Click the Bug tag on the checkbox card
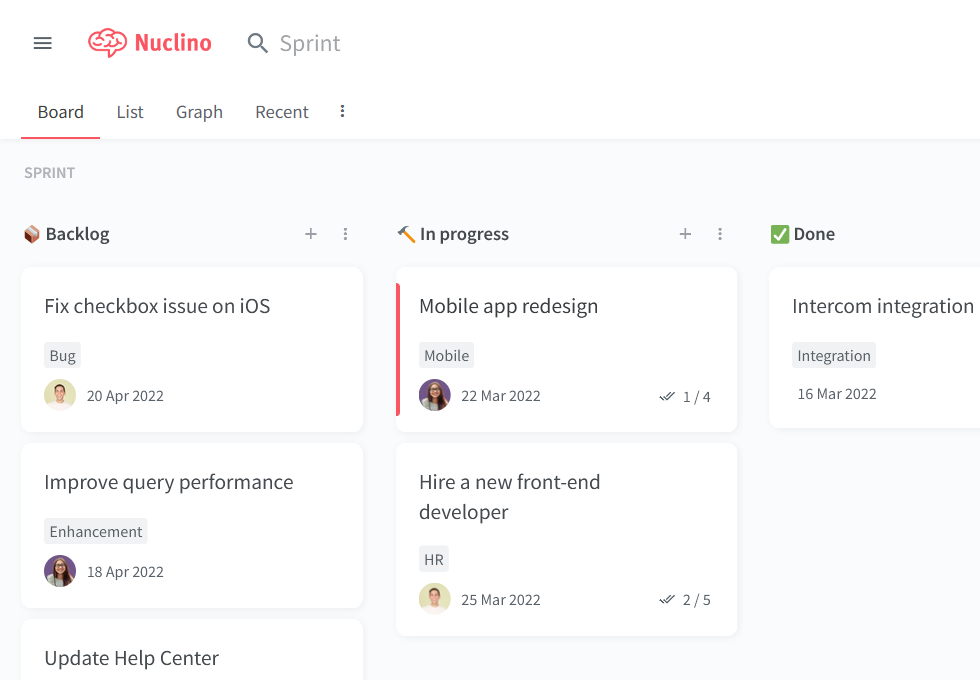Viewport: 980px width, 680px height. pyautogui.click(x=62, y=355)
